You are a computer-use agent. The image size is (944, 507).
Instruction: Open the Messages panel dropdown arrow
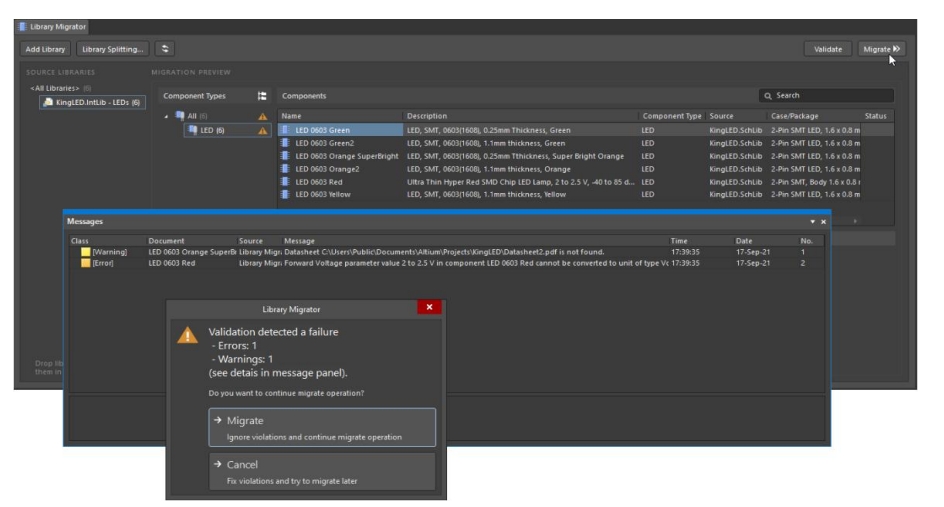812,222
